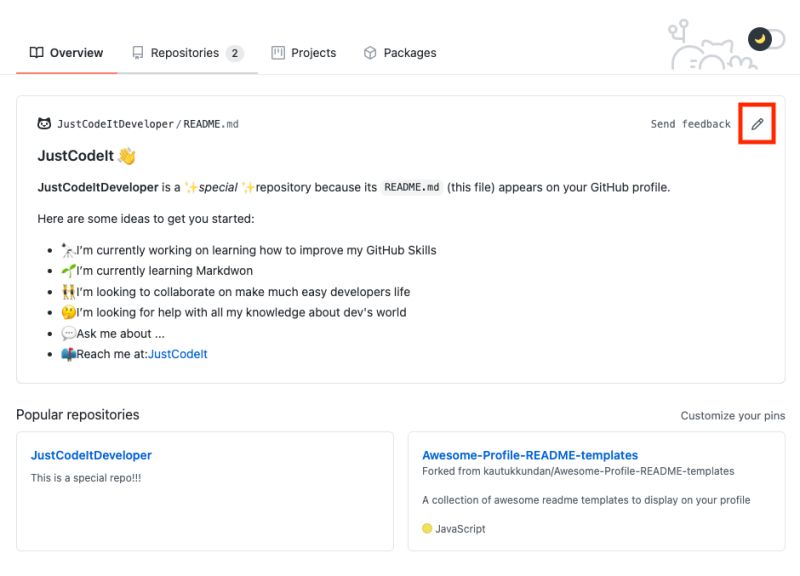Click the Packages cube icon
Image resolution: width=800 pixels, height=576 pixels.
click(369, 53)
